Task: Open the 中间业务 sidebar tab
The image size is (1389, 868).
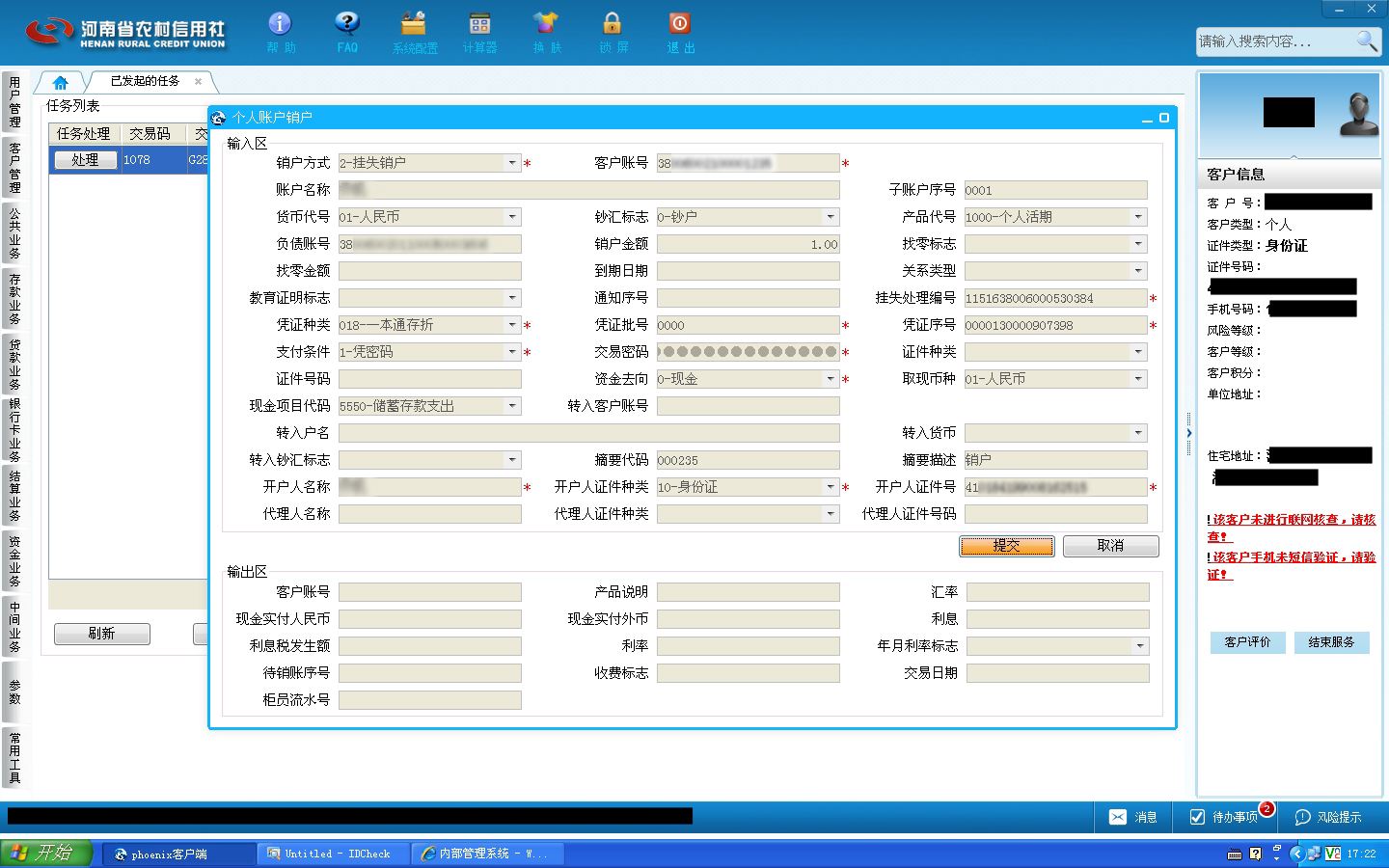Action: (x=14, y=627)
